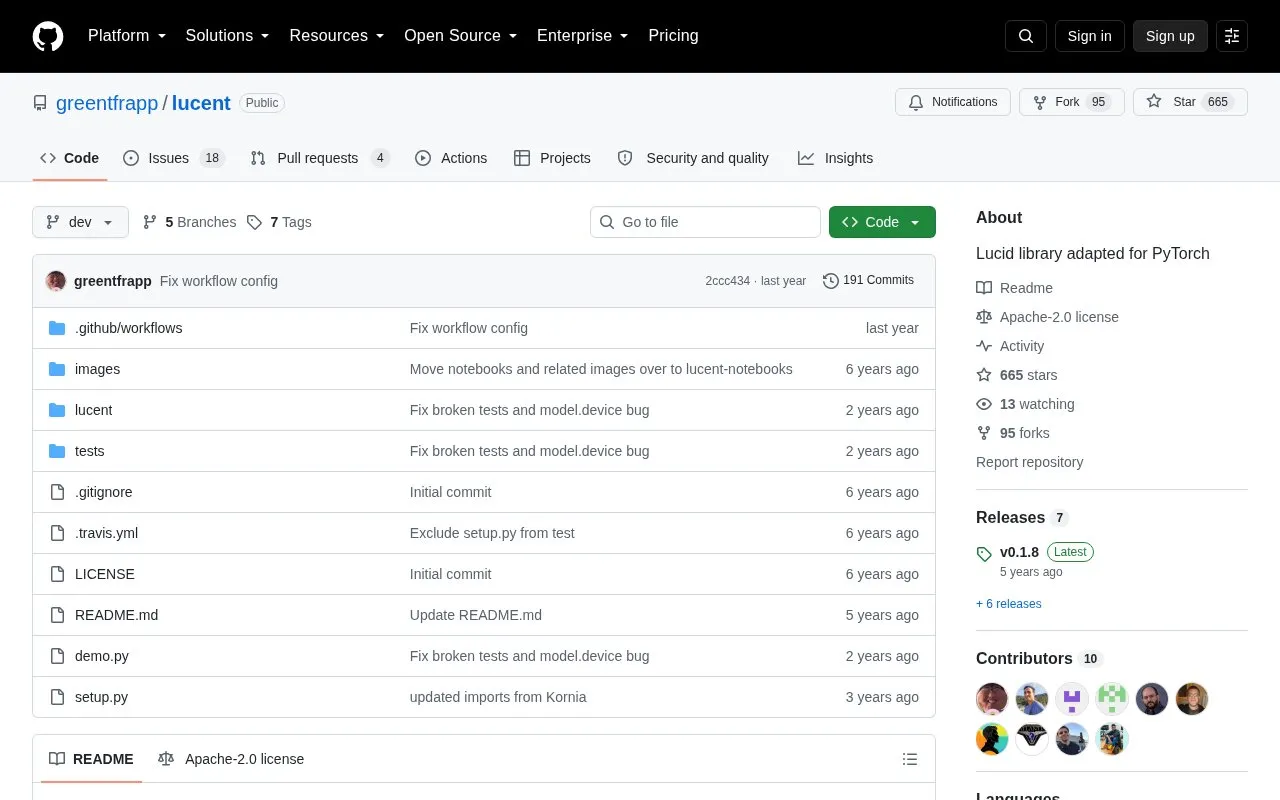The height and width of the screenshot is (800, 1280).
Task: Click the Notifications bell button
Action: click(x=953, y=102)
